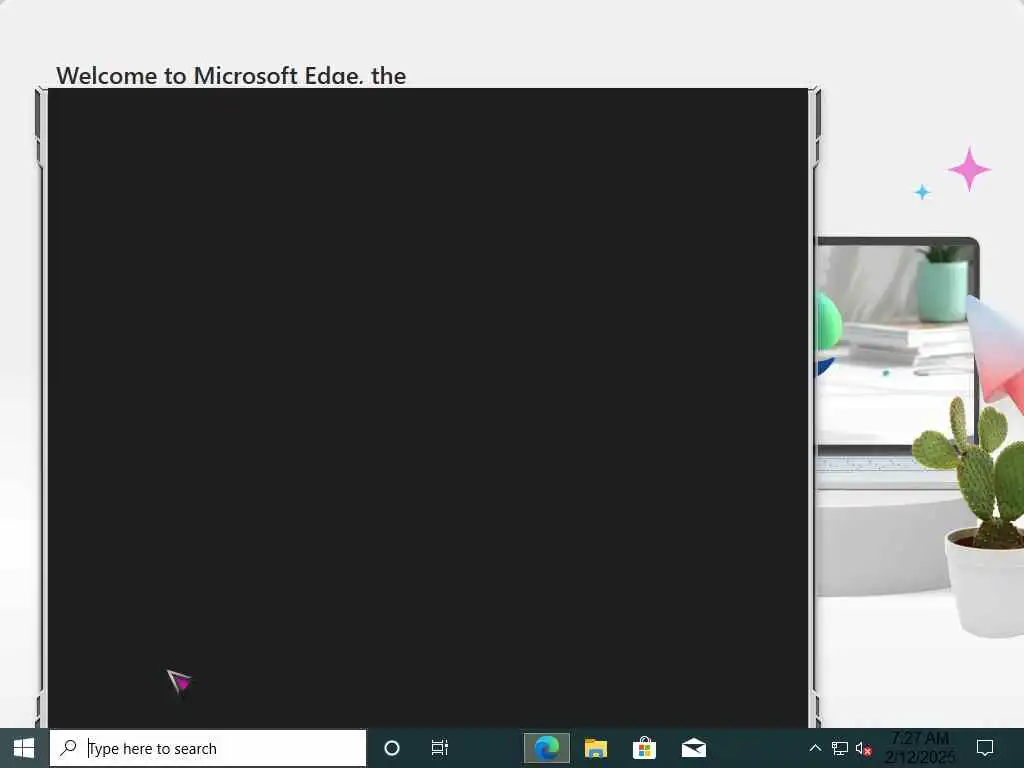
Task: Click the search magnifier icon in taskbar
Action: (68, 748)
